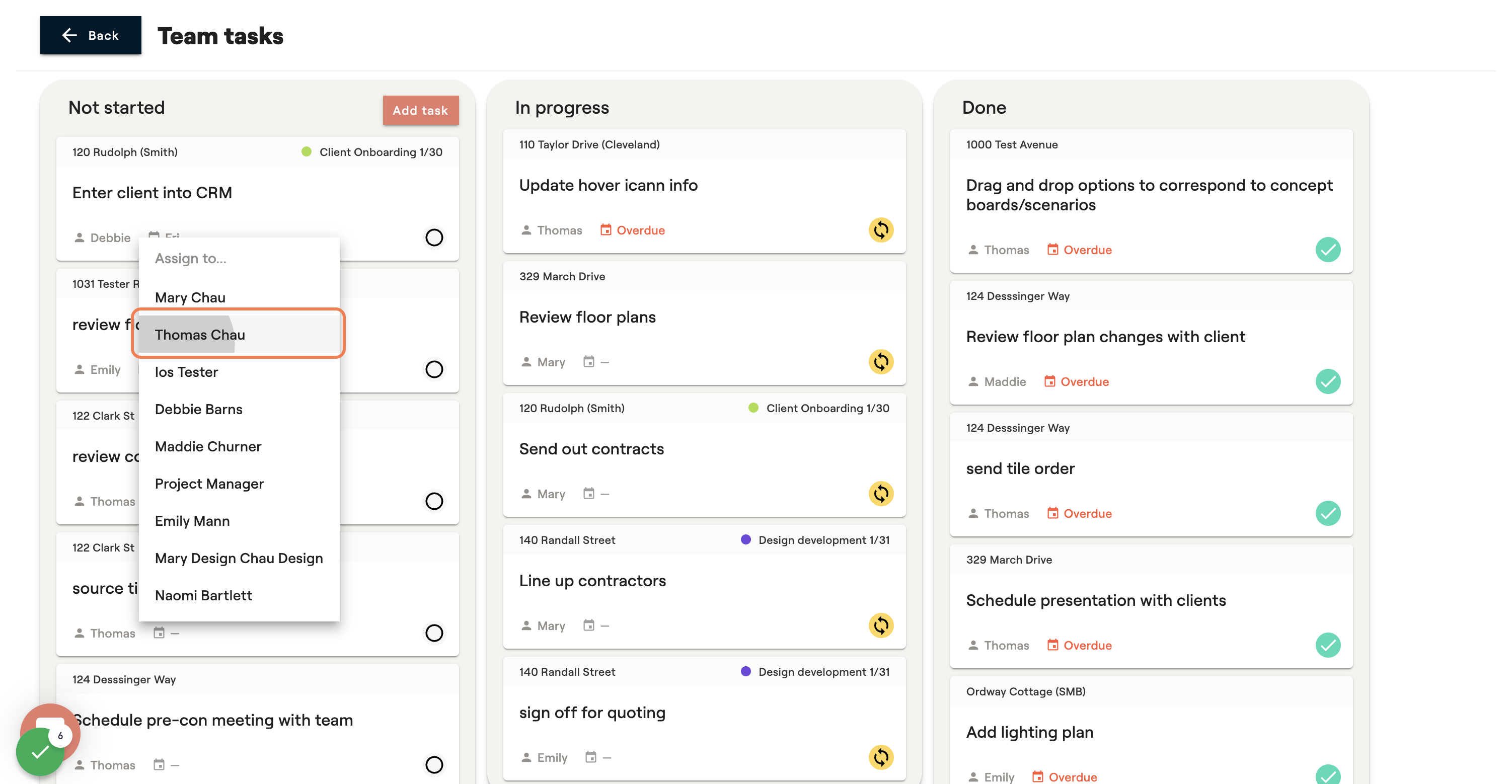The width and height of the screenshot is (1512, 784).
Task: Open the Add lighting plan task title
Action: pyautogui.click(x=1029, y=732)
